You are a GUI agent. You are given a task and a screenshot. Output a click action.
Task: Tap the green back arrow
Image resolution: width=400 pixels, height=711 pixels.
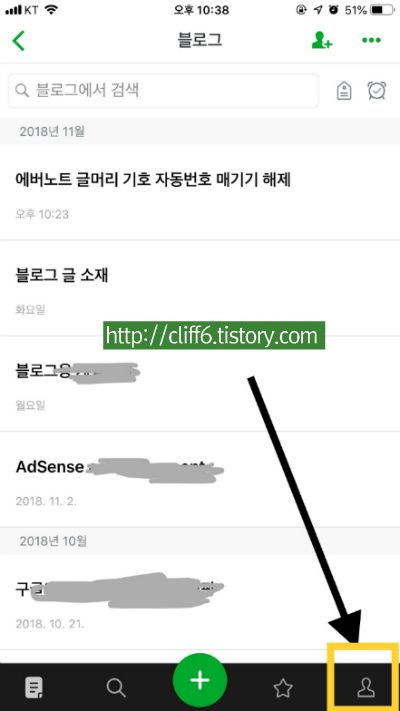pyautogui.click(x=19, y=40)
